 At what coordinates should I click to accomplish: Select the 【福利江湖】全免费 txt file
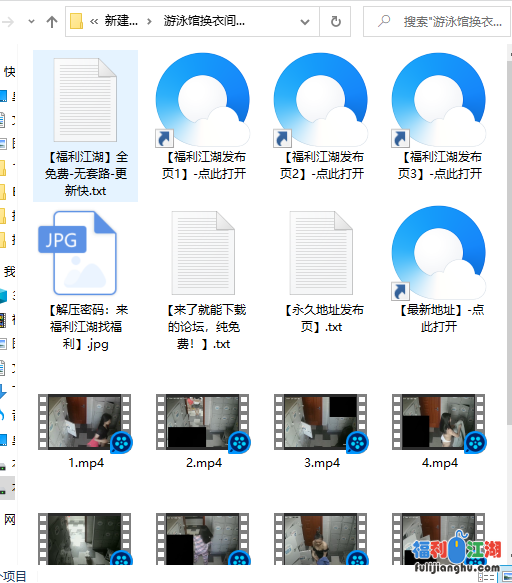point(86,126)
